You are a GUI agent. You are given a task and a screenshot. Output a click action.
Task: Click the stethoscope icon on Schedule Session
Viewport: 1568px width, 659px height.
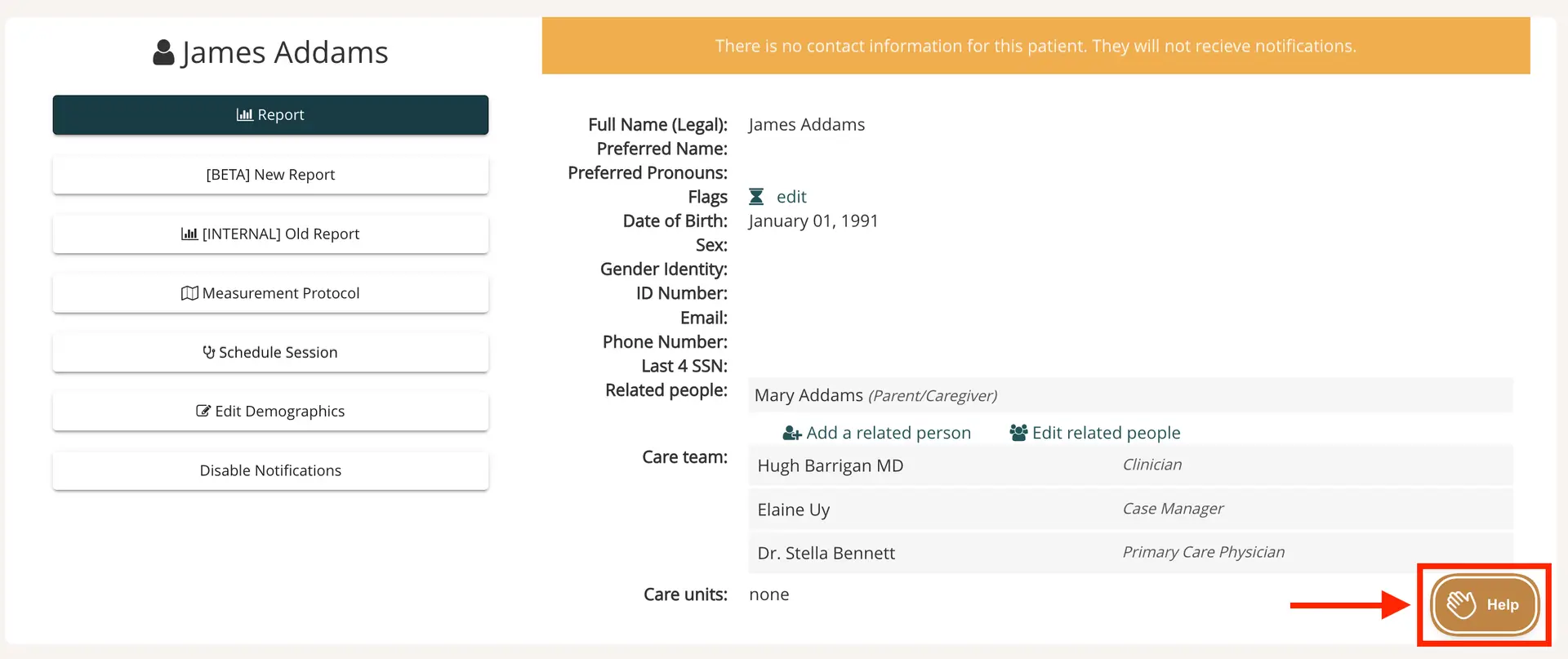tap(208, 352)
